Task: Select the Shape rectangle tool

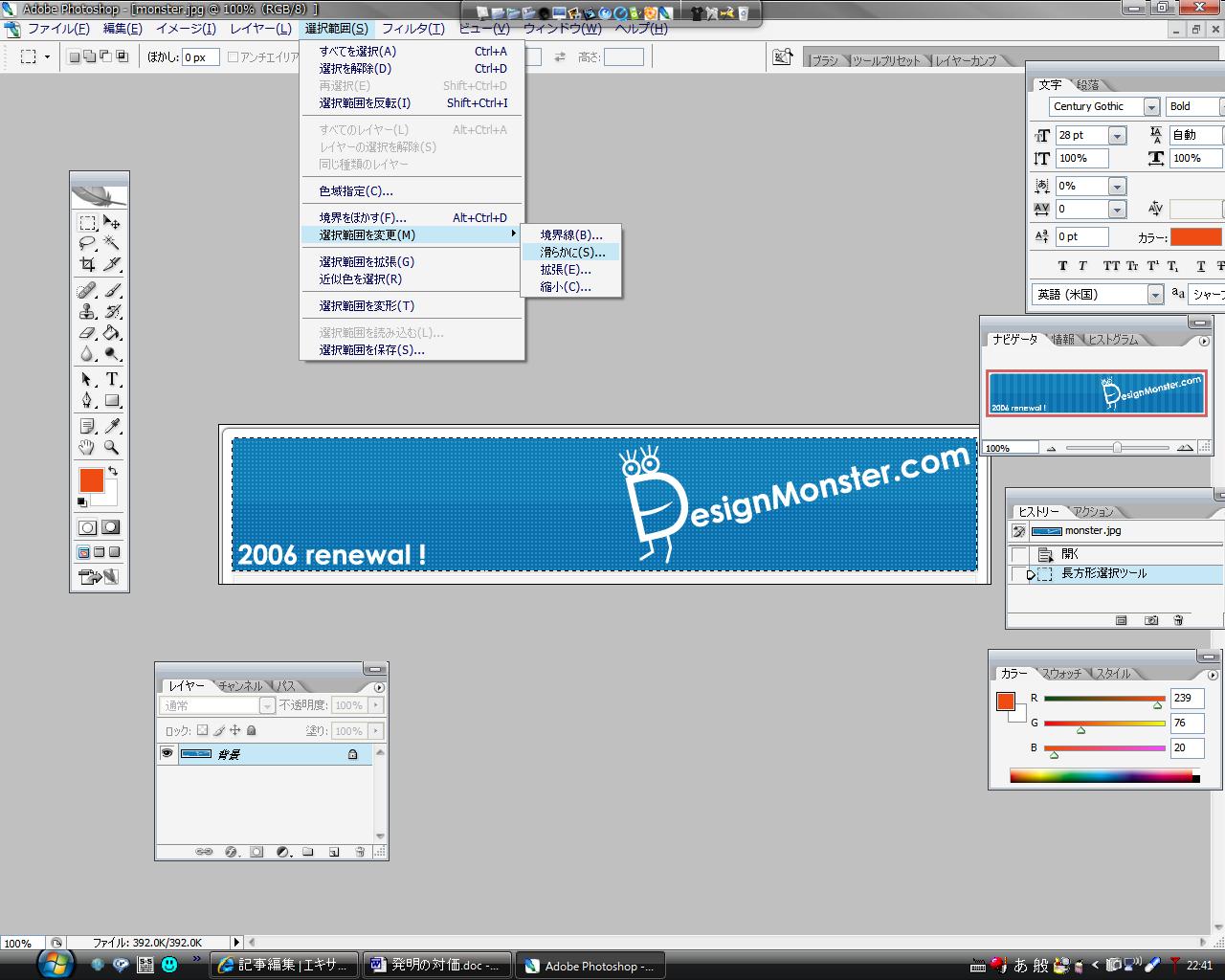Action: click(x=112, y=400)
